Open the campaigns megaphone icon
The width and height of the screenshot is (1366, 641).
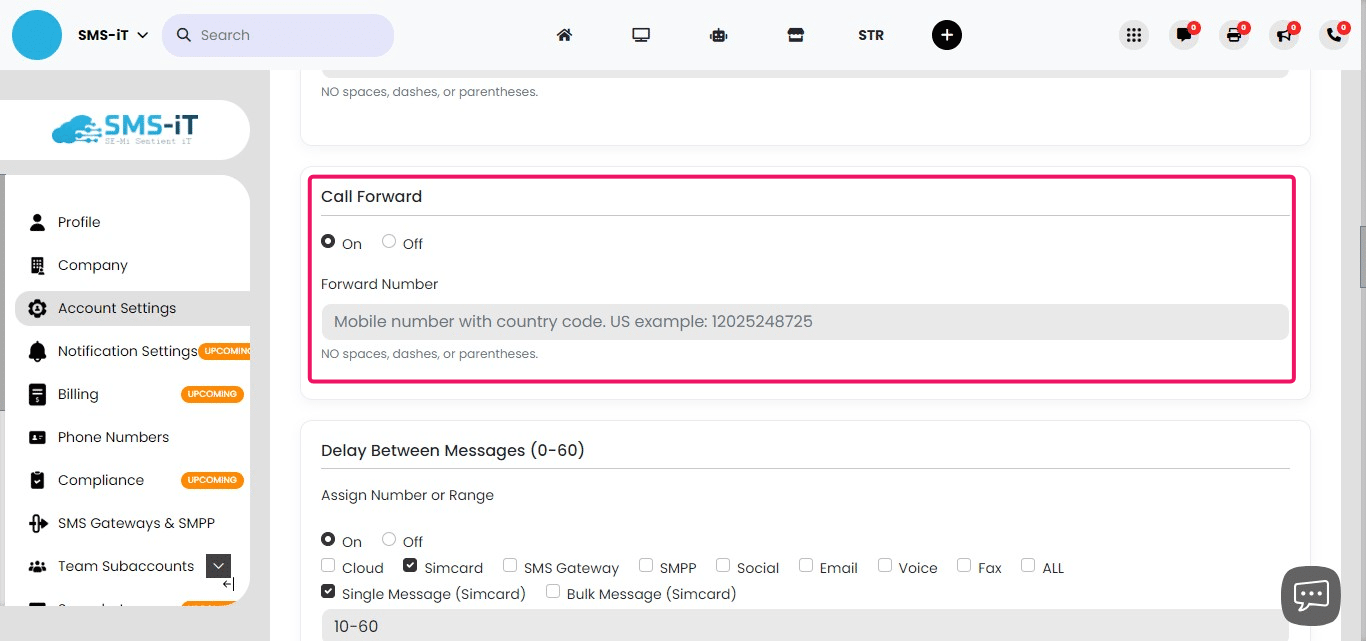point(1284,34)
